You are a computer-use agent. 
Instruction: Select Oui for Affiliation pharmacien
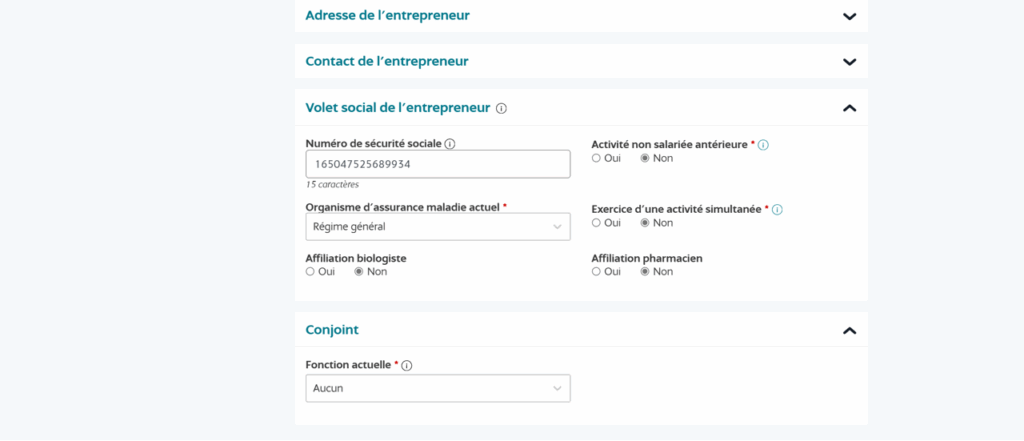click(597, 271)
